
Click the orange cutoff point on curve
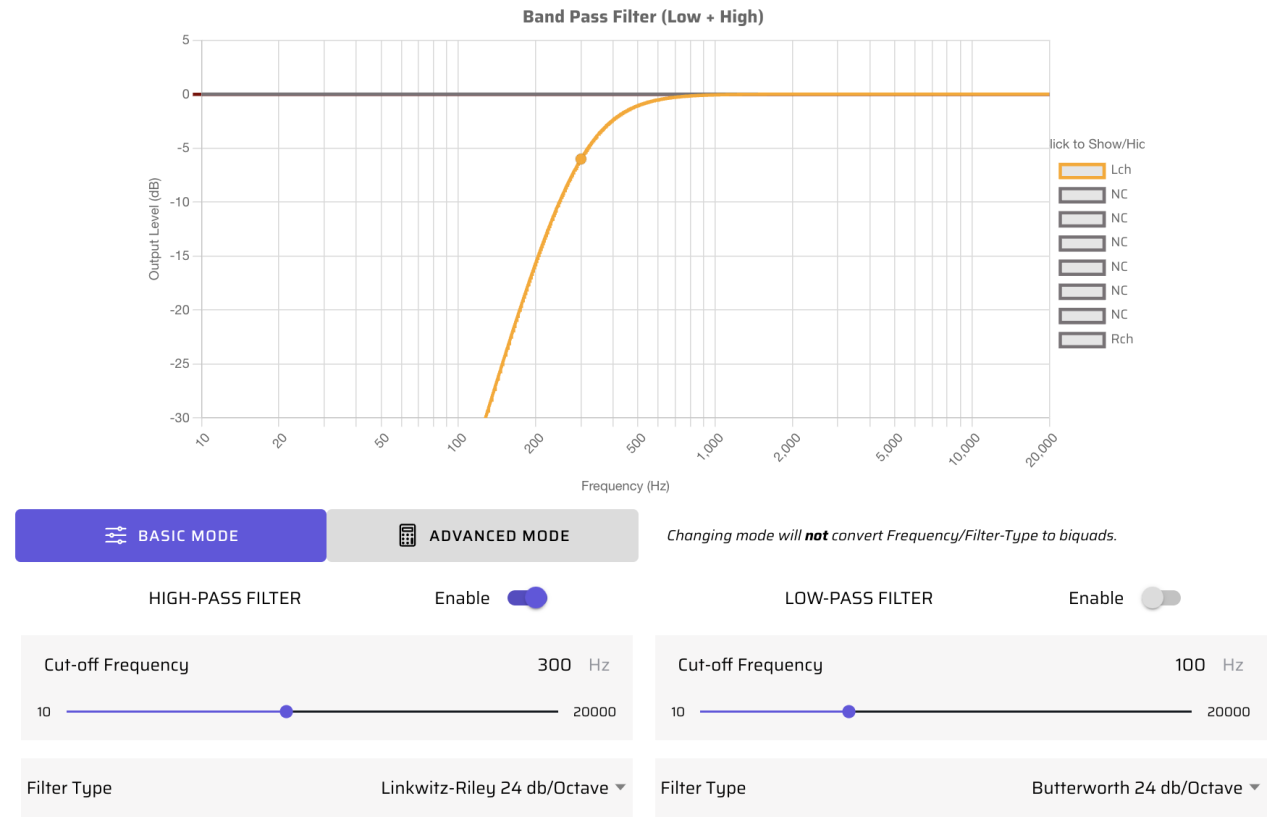tap(580, 159)
